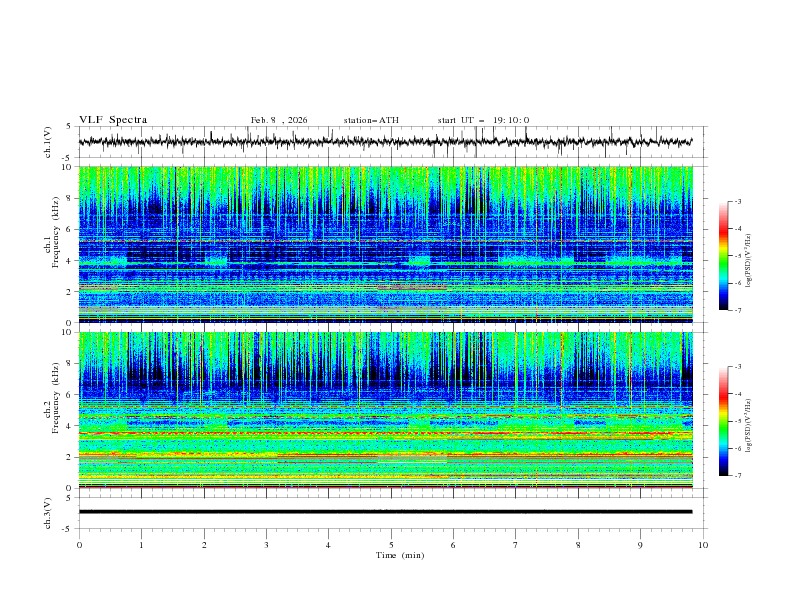The height and width of the screenshot is (612, 792).
Task: Click the time axis tick label "9"
Action: tap(640, 545)
